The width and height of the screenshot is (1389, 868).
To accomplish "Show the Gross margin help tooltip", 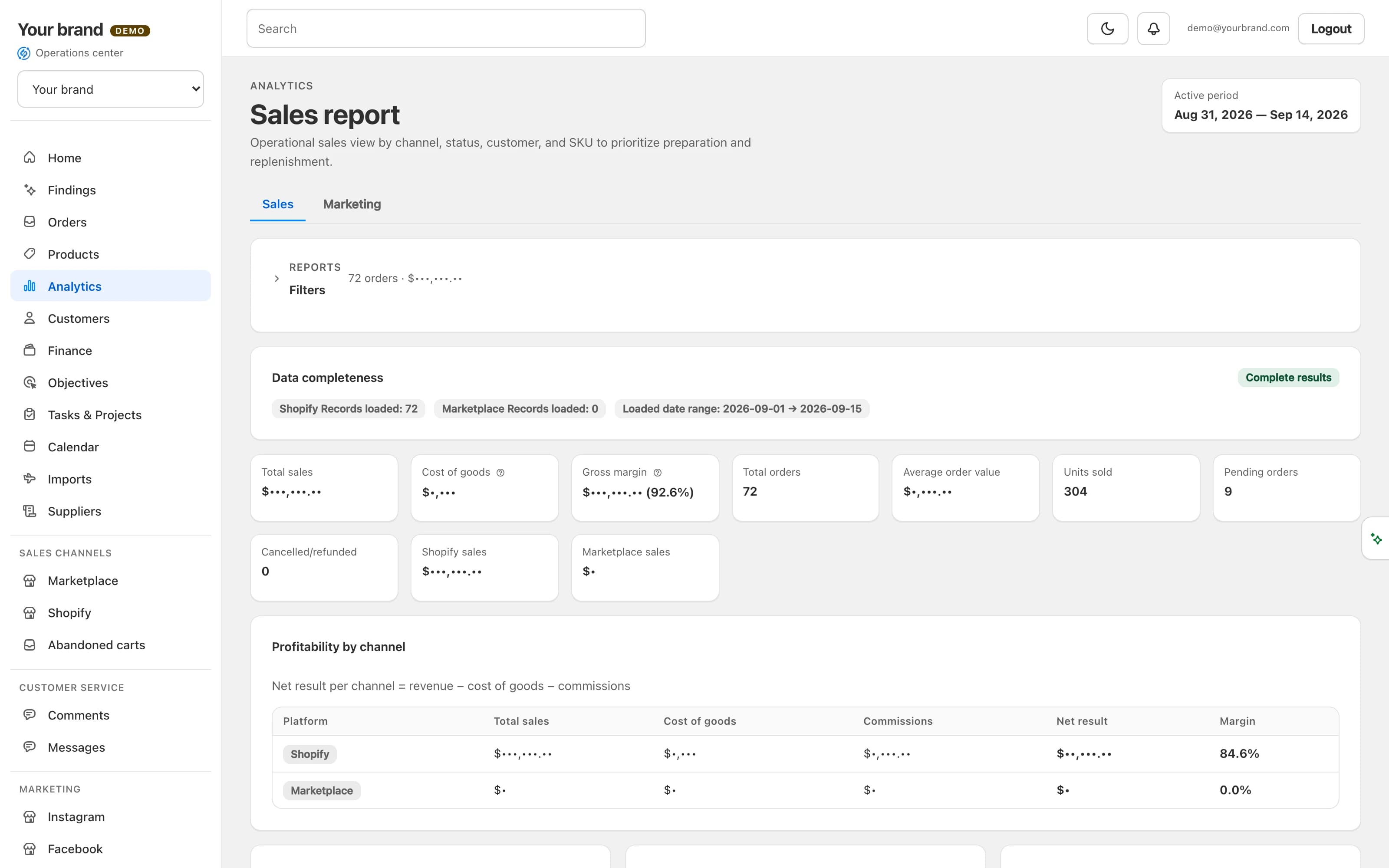I will (658, 473).
